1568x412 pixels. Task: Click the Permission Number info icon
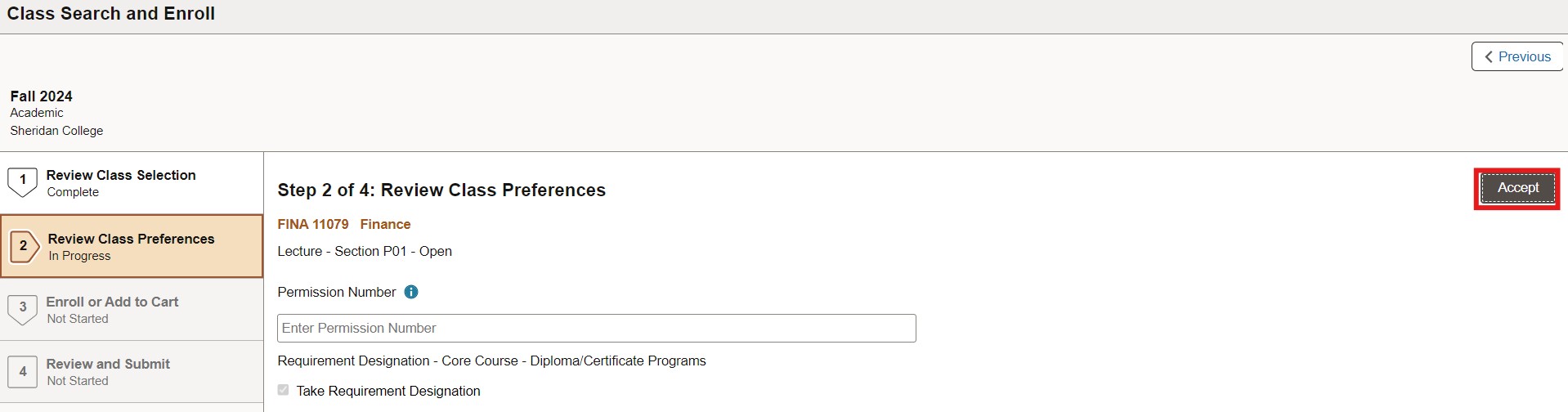click(x=411, y=292)
